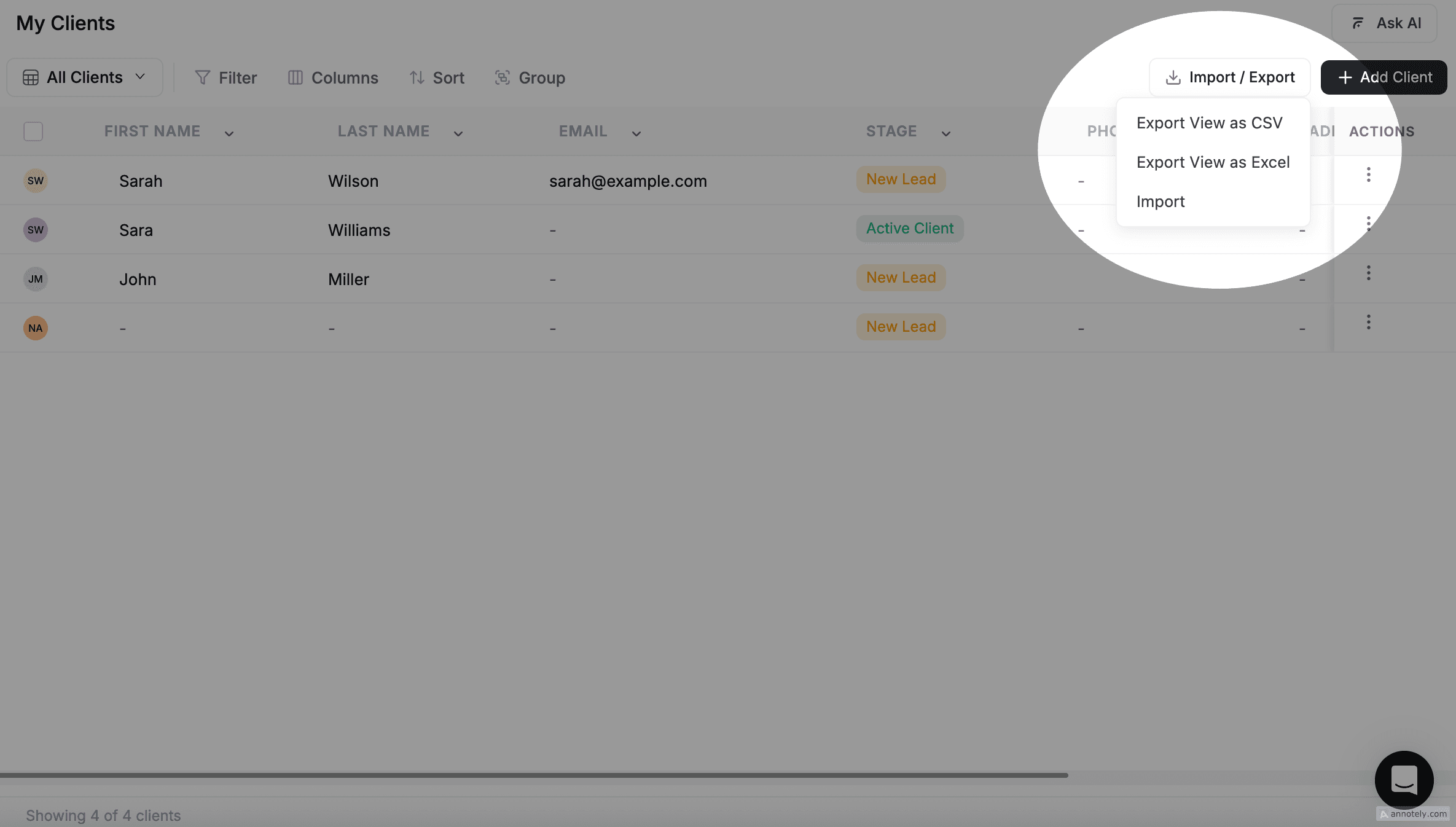
Task: Open the Sort options
Action: pyautogui.click(x=437, y=77)
